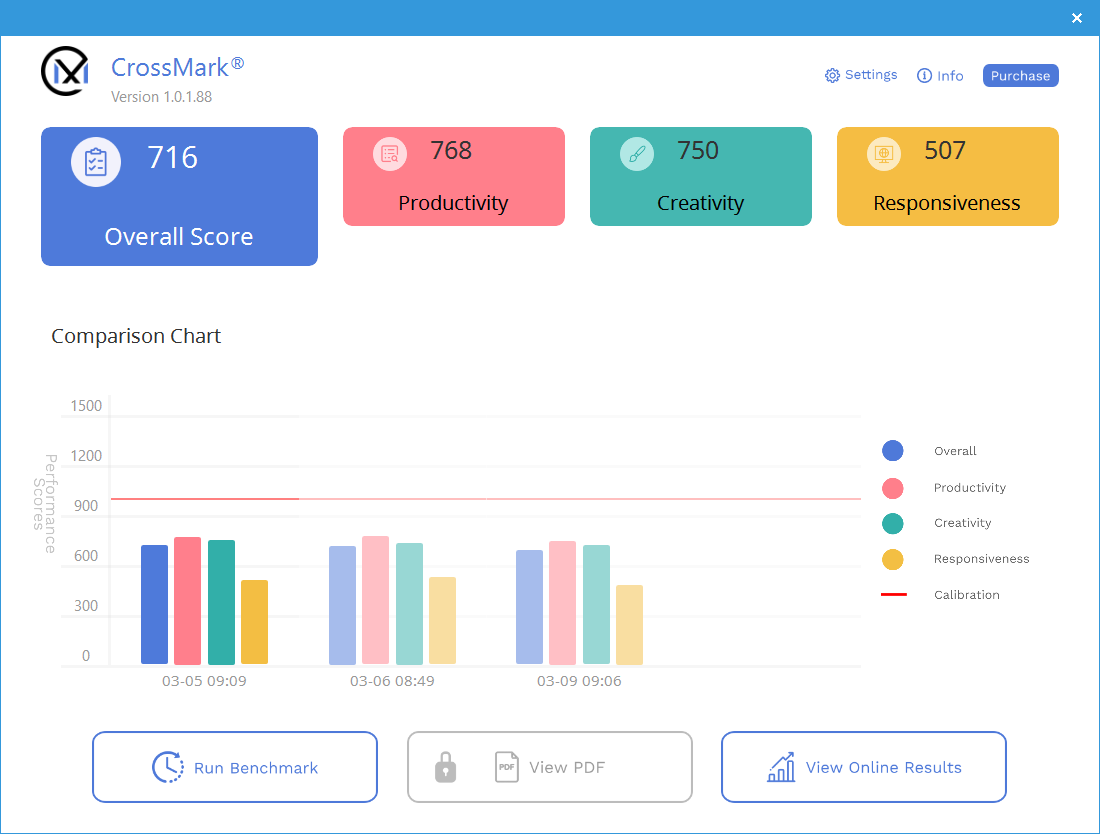Click the padlock icon beside View PDF
Image resolution: width=1100 pixels, height=834 pixels.
pyautogui.click(x=445, y=767)
